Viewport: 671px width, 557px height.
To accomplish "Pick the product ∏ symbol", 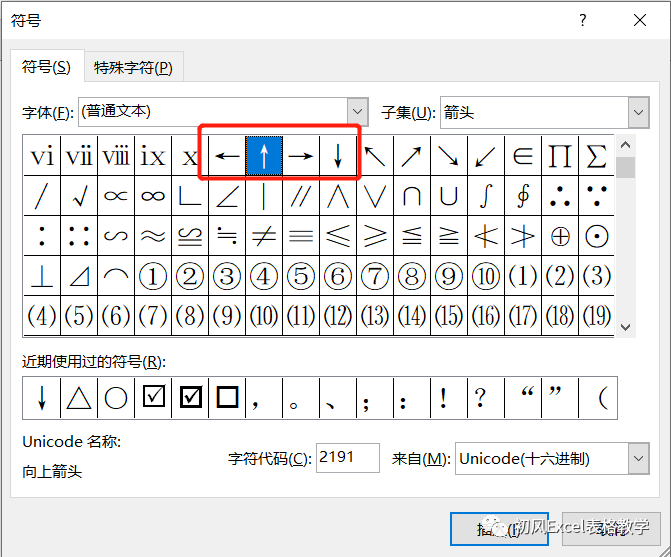I will (560, 156).
